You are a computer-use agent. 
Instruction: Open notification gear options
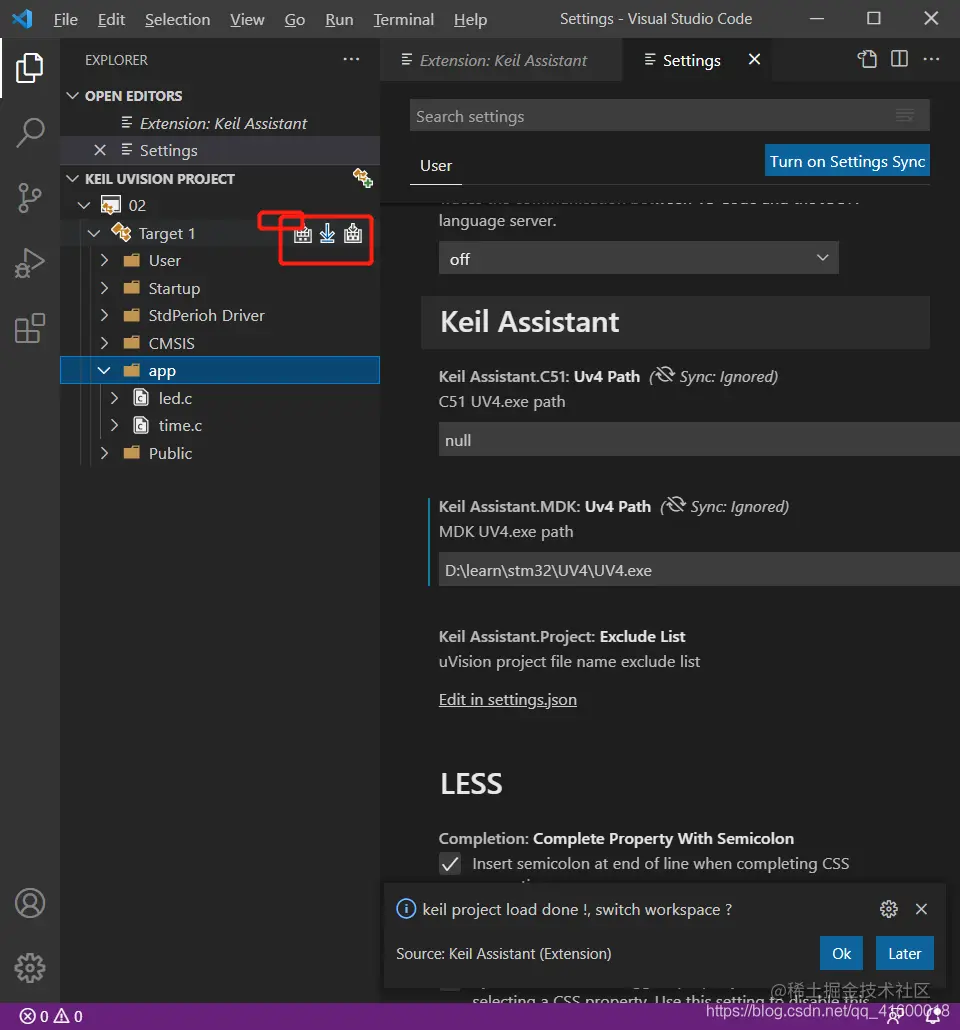[888, 909]
